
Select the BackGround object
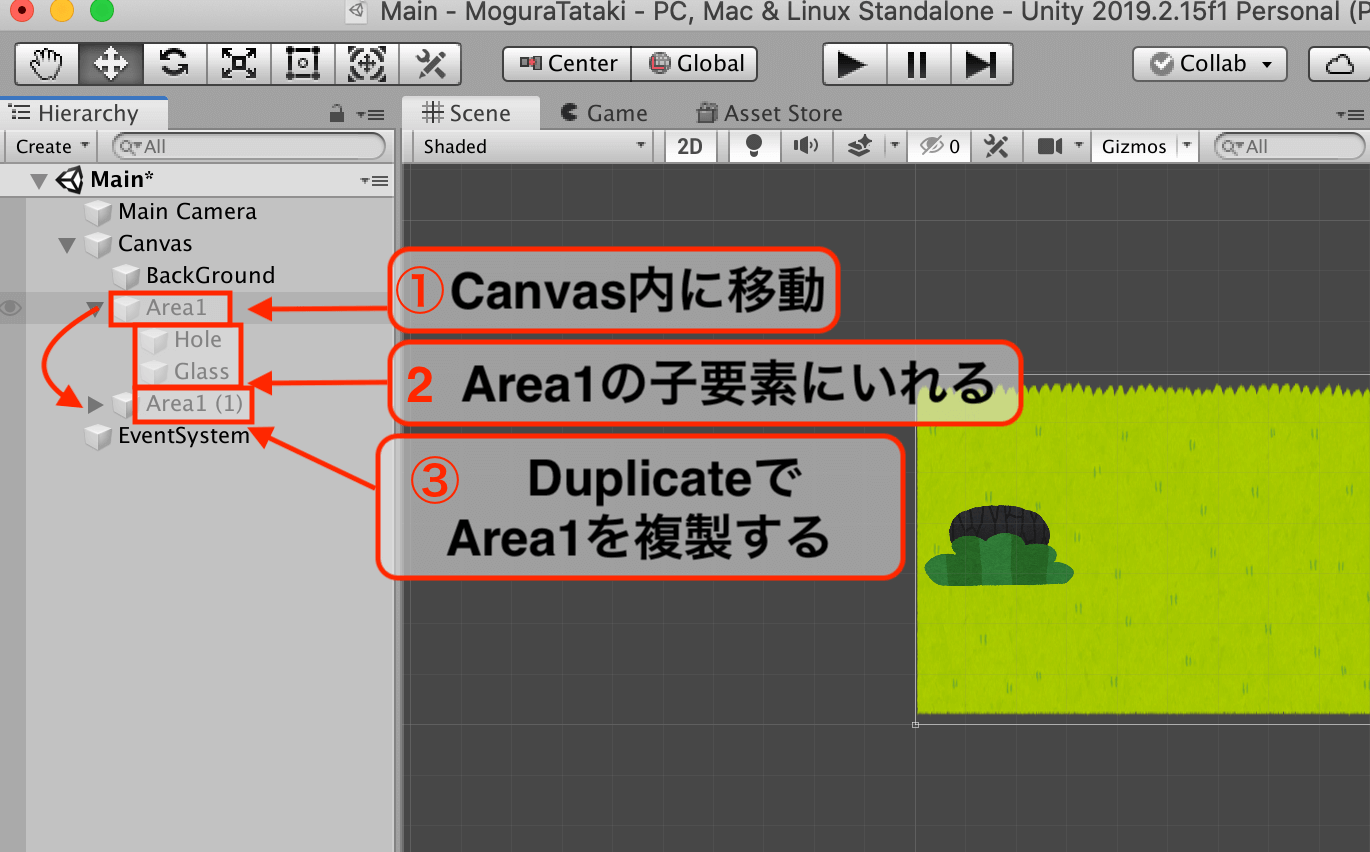pyautogui.click(x=210, y=276)
